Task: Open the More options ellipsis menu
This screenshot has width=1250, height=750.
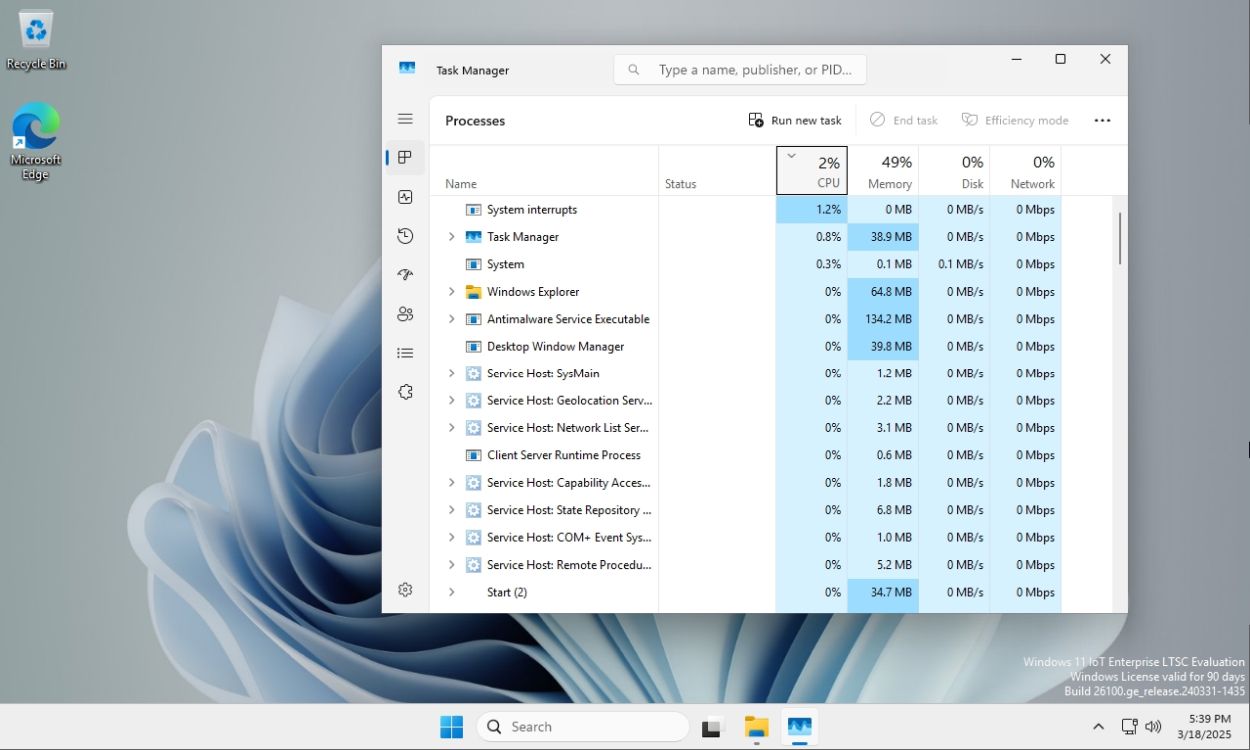Action: [1102, 120]
